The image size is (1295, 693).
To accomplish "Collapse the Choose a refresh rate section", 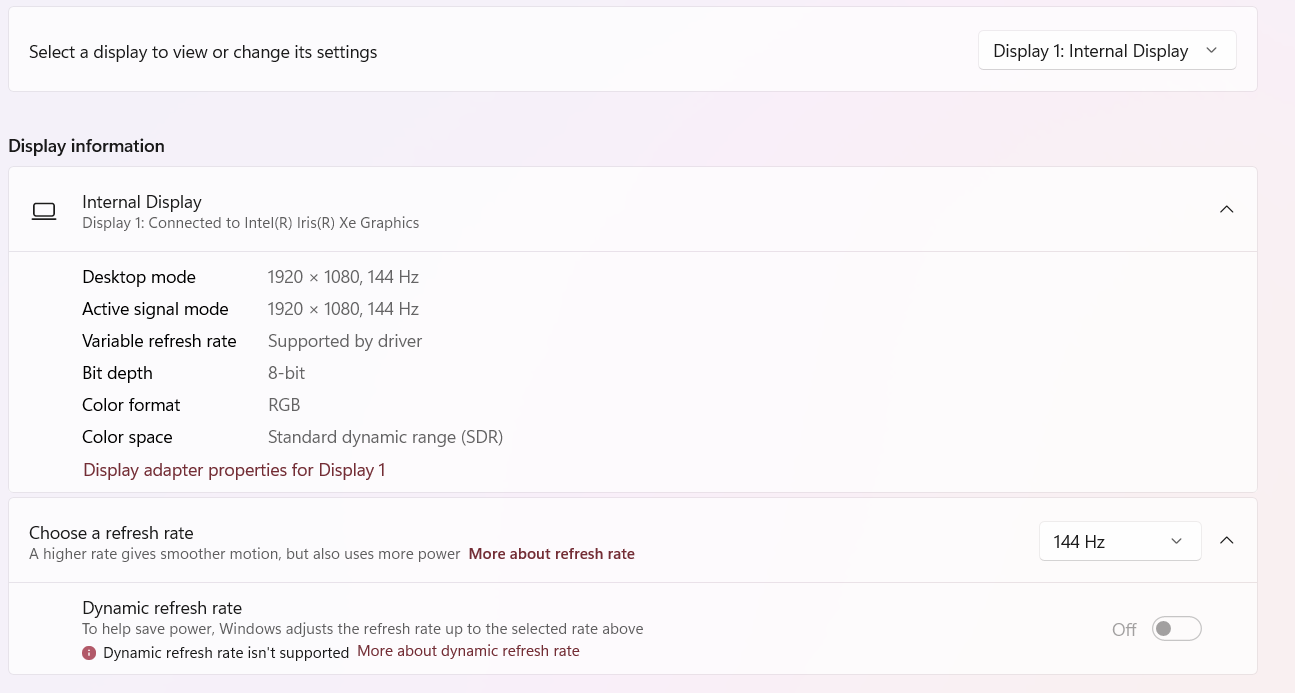I will [x=1227, y=540].
